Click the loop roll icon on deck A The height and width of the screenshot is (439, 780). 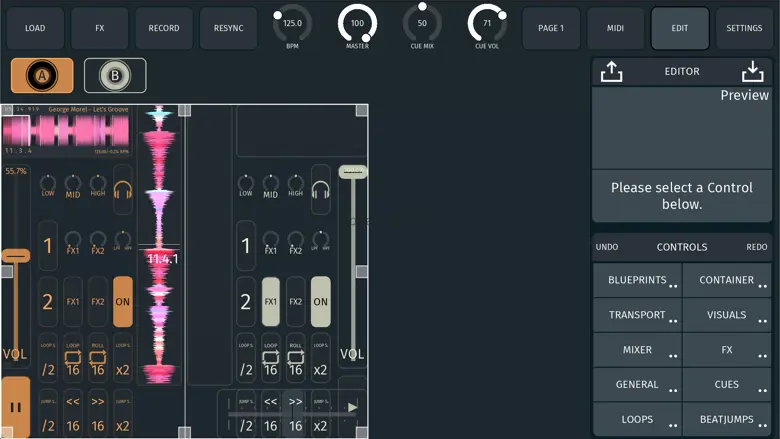click(x=98, y=356)
